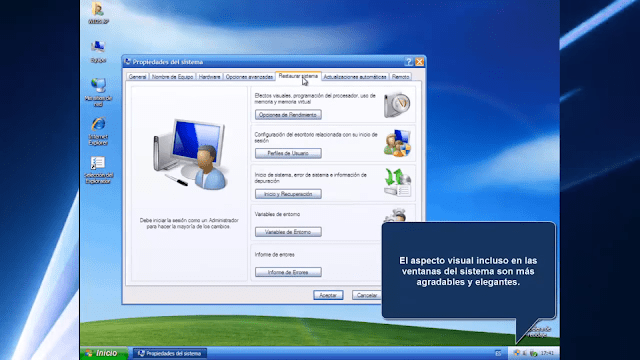Click the Variables de Entorno button

(288, 232)
